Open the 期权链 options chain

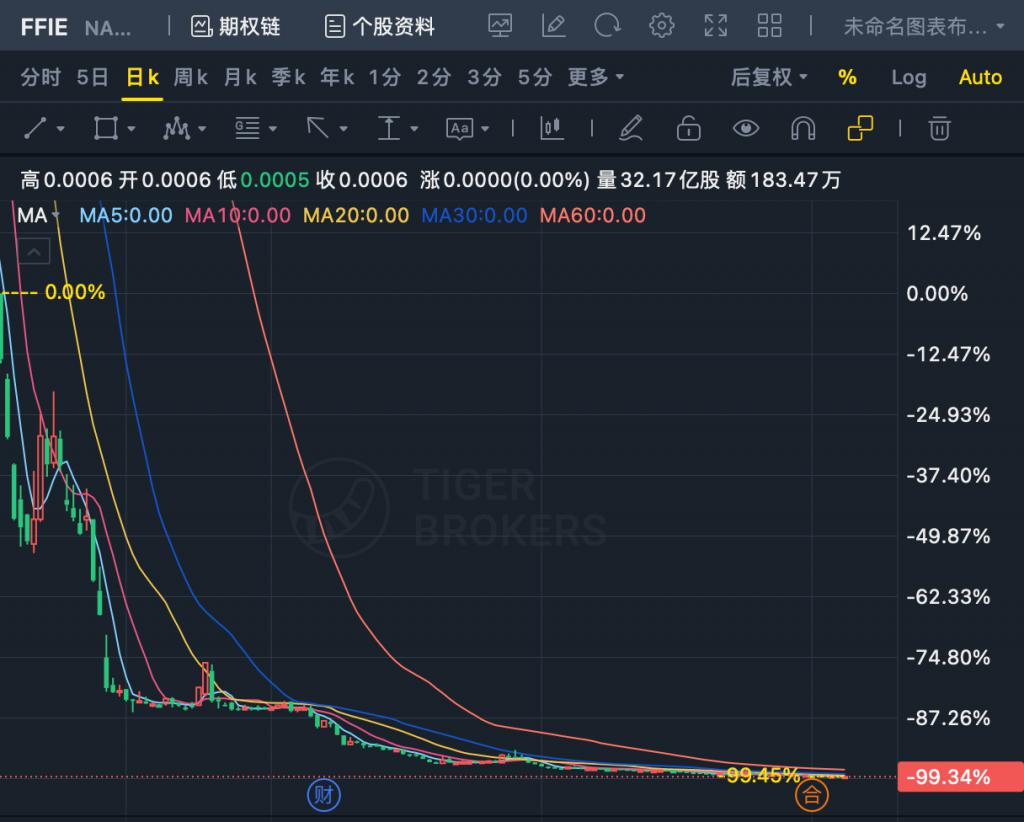(x=236, y=26)
